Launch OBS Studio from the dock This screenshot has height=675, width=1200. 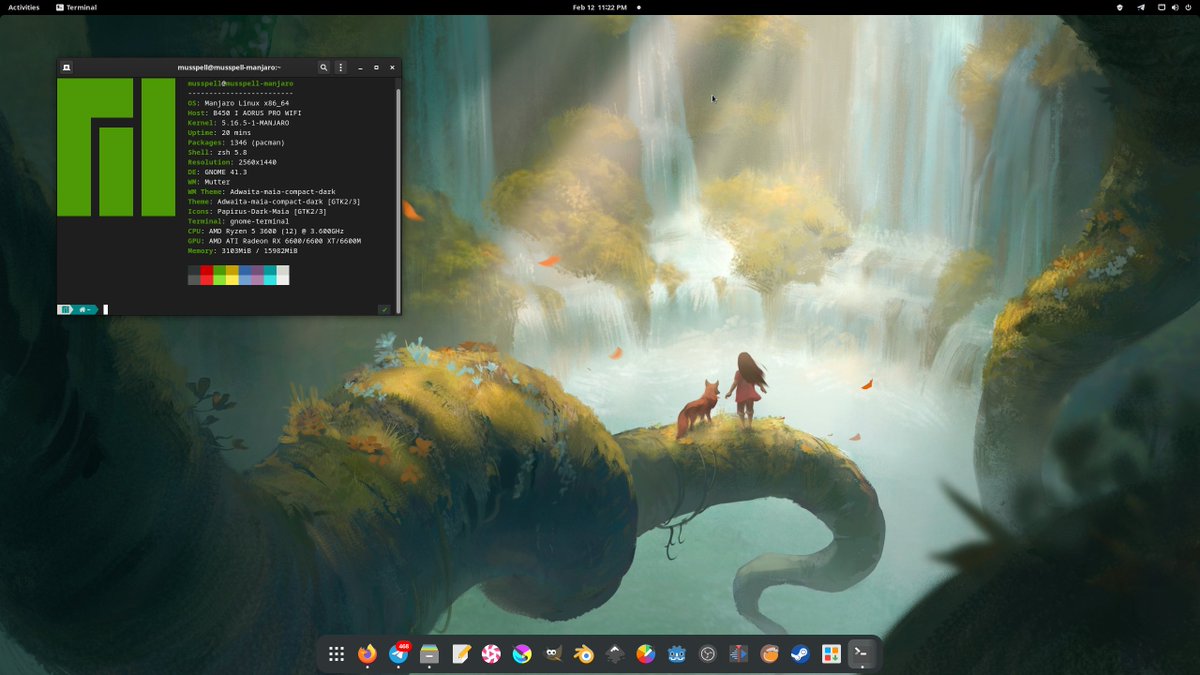tap(708, 654)
